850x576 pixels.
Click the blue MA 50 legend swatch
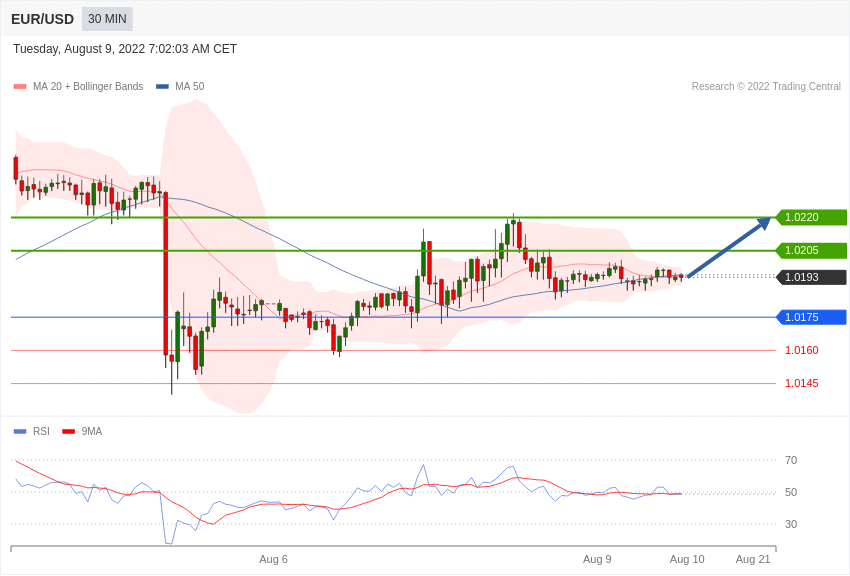(x=162, y=86)
